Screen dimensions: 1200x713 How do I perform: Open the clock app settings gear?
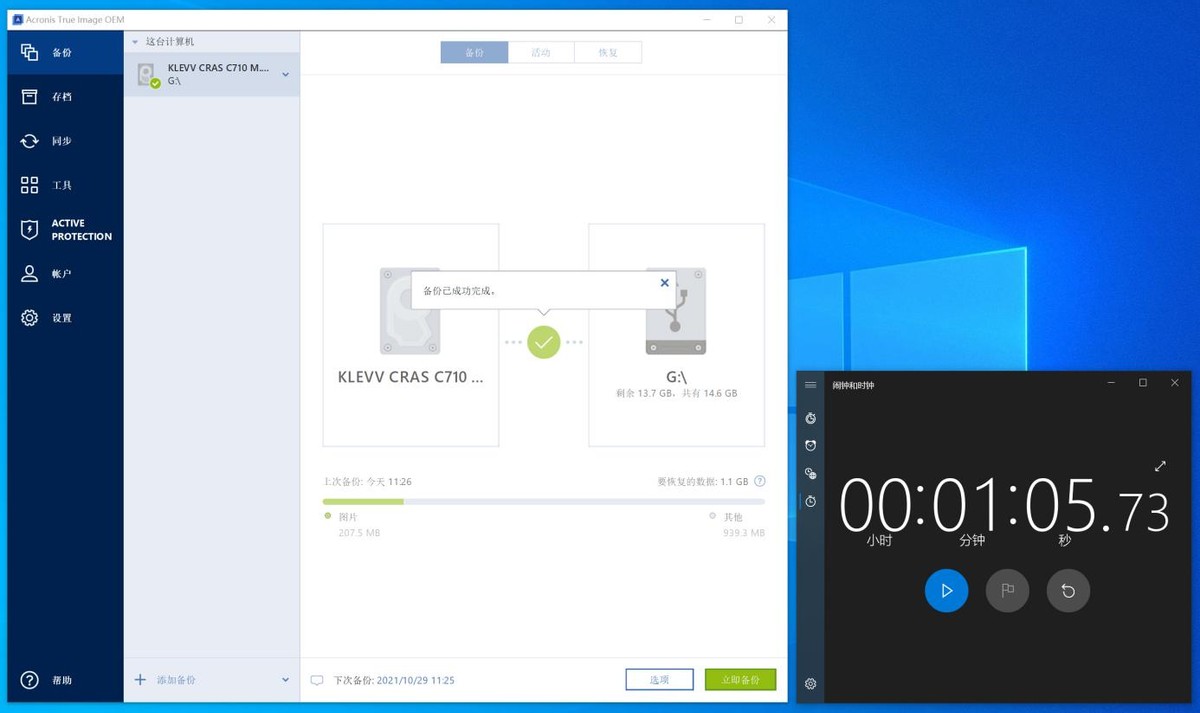(810, 684)
